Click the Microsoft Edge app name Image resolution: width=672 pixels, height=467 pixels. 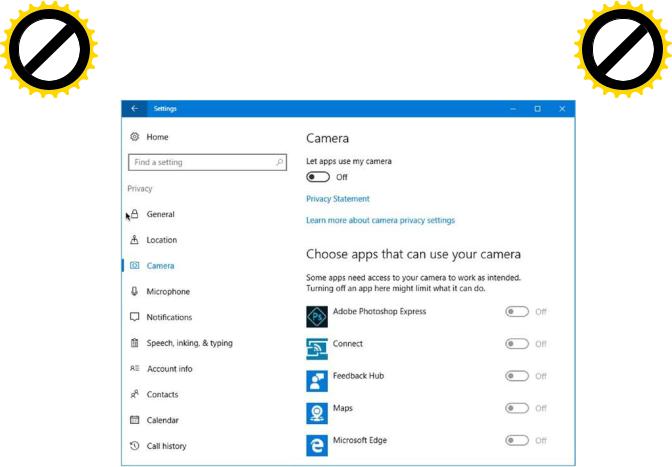(360, 440)
